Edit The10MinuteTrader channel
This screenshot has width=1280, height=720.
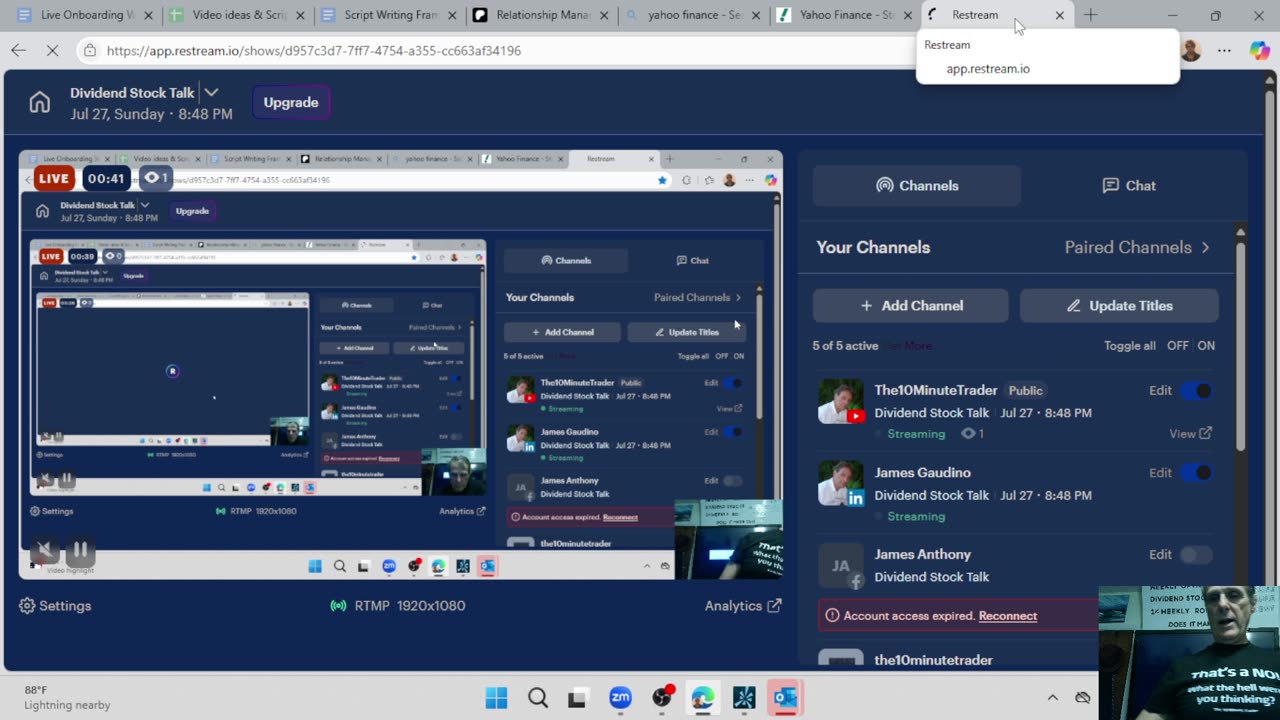(1160, 391)
